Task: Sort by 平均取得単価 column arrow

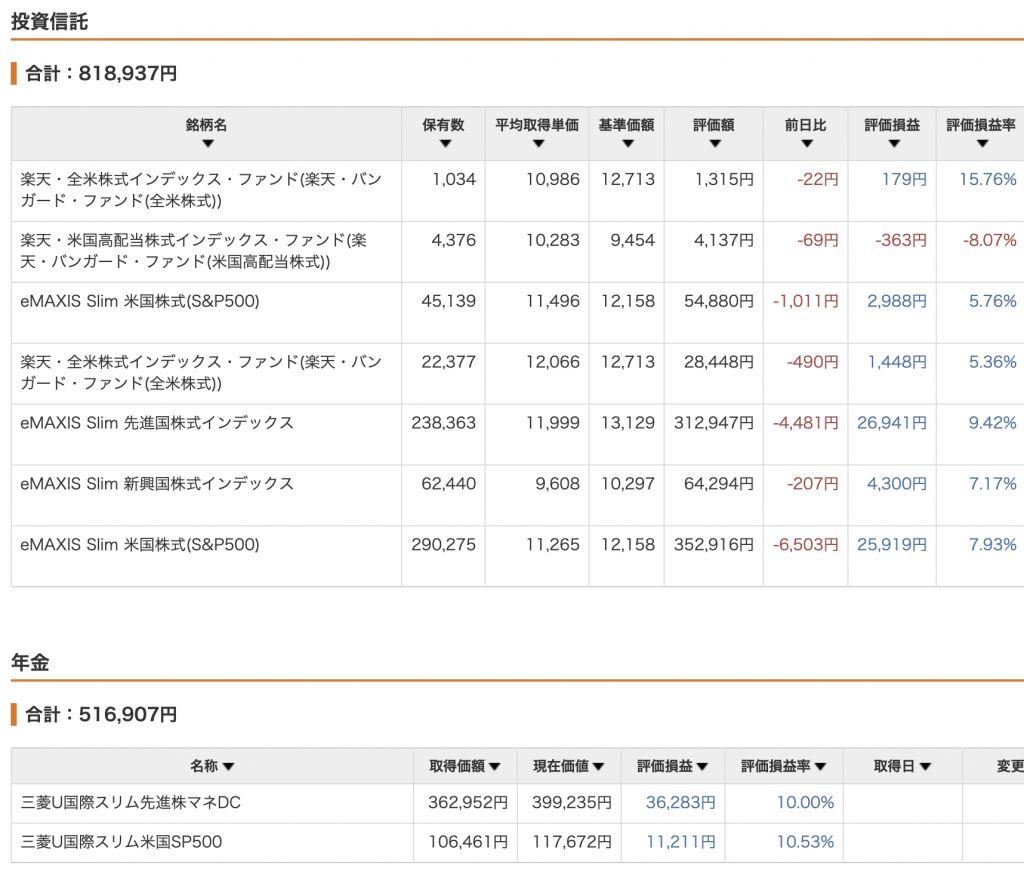Action: tap(538, 144)
